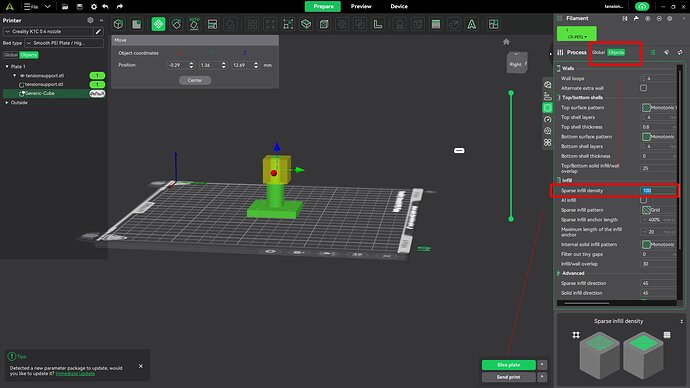This screenshot has height=388, width=690.
Task: Switch Process settings to Objects toggle
Action: point(616,52)
